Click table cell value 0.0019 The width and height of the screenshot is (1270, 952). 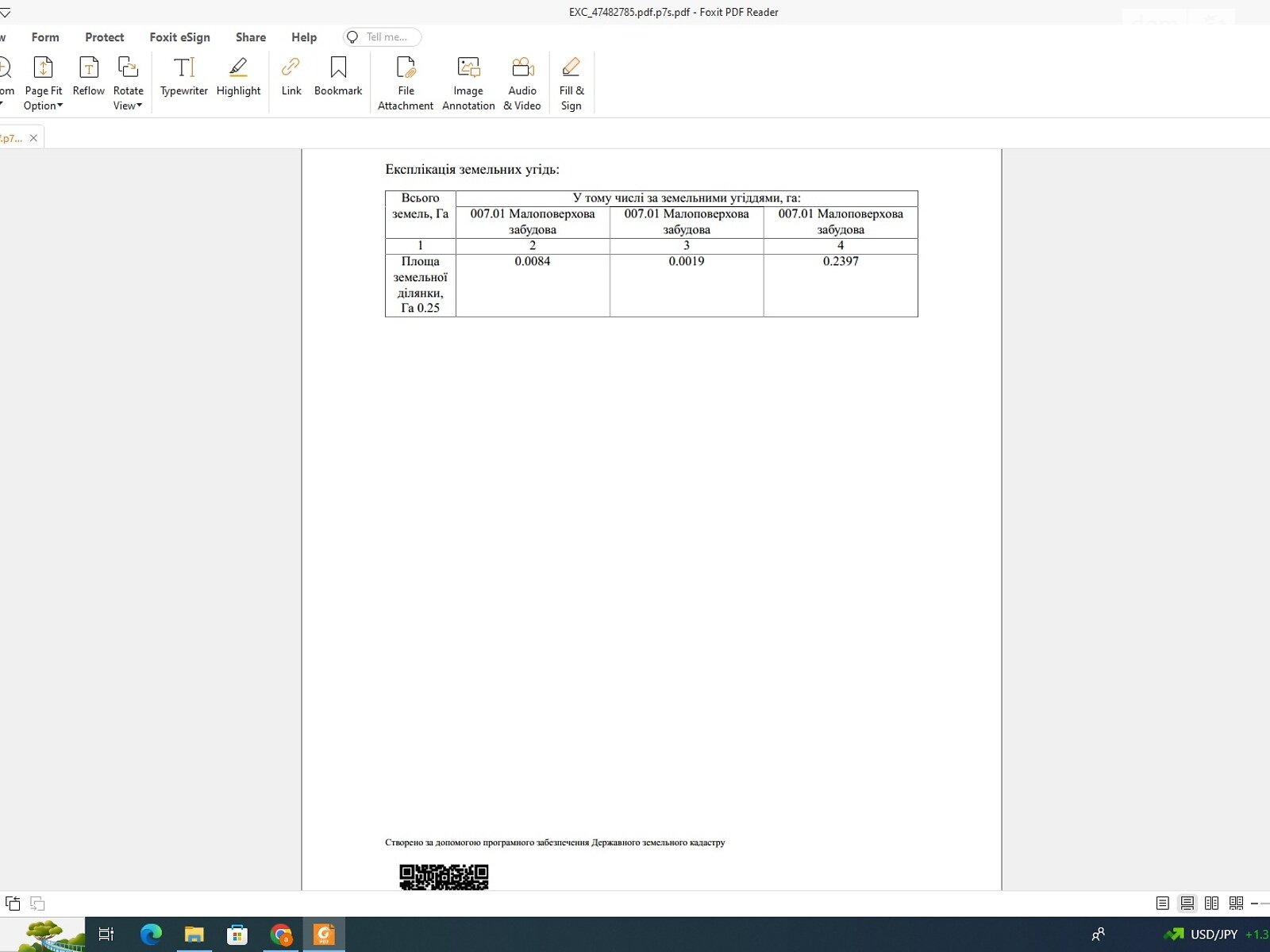point(687,261)
